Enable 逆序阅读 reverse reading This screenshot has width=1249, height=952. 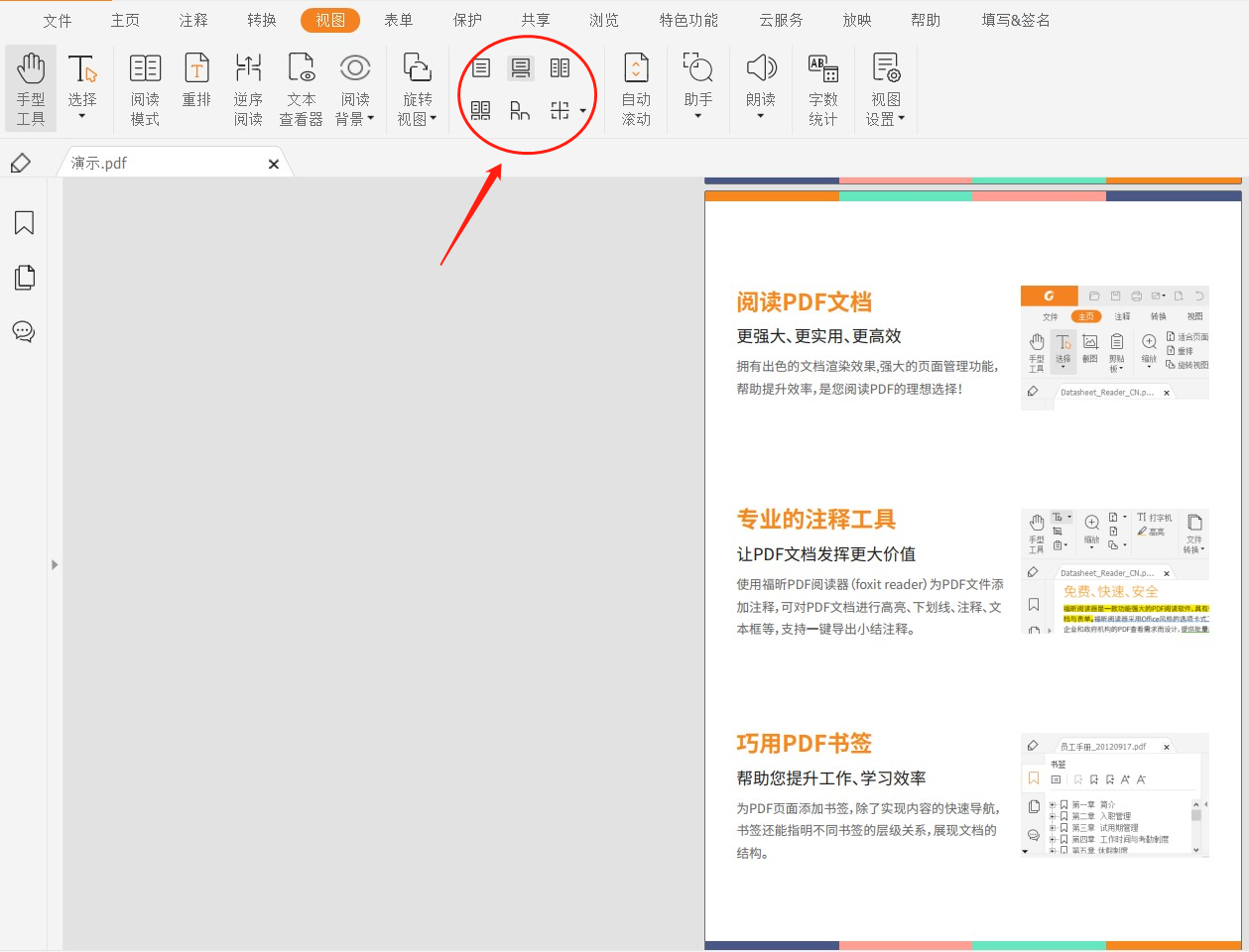248,87
